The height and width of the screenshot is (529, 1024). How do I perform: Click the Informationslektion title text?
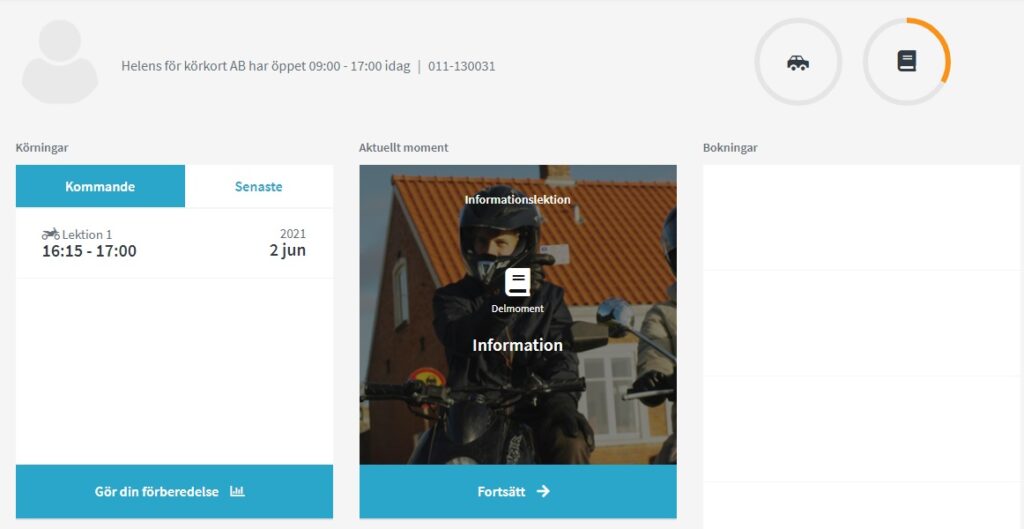(x=517, y=199)
